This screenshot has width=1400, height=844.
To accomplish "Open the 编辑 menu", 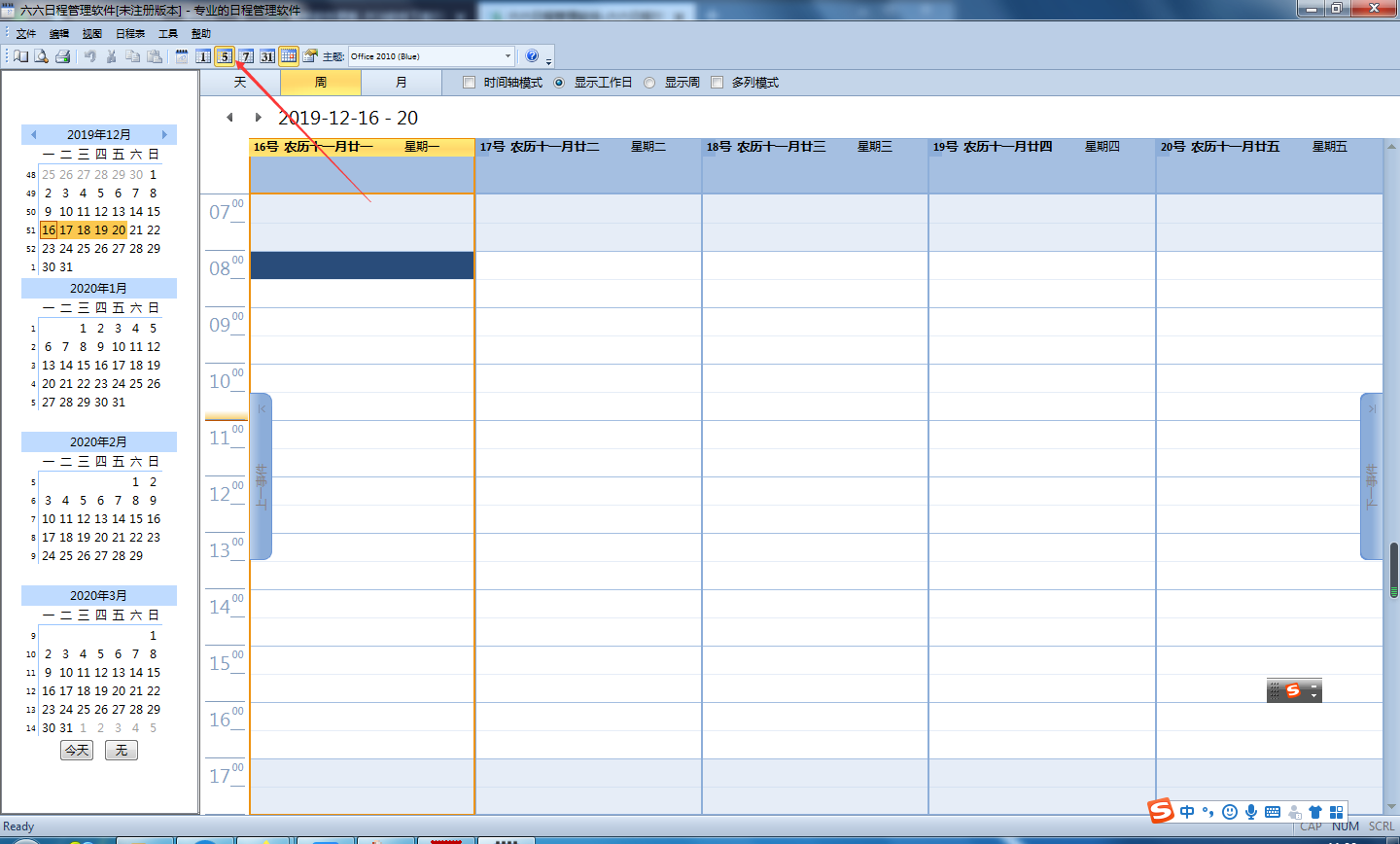I will coord(59,34).
